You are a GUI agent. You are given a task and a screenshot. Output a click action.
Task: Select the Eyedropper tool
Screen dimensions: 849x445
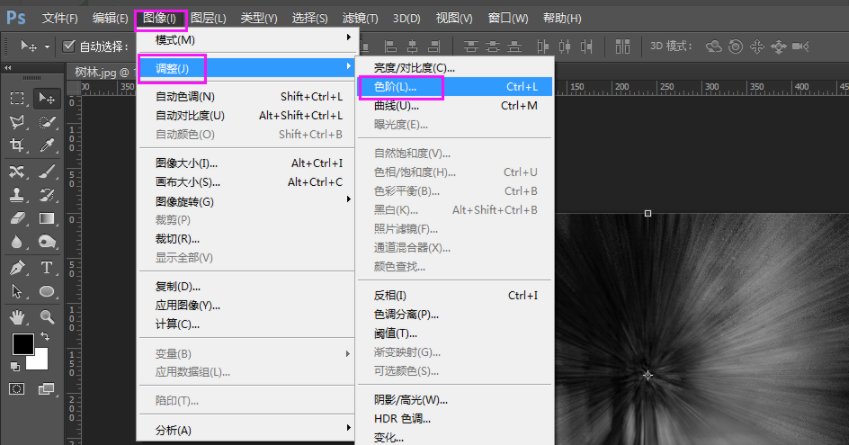pyautogui.click(x=47, y=145)
